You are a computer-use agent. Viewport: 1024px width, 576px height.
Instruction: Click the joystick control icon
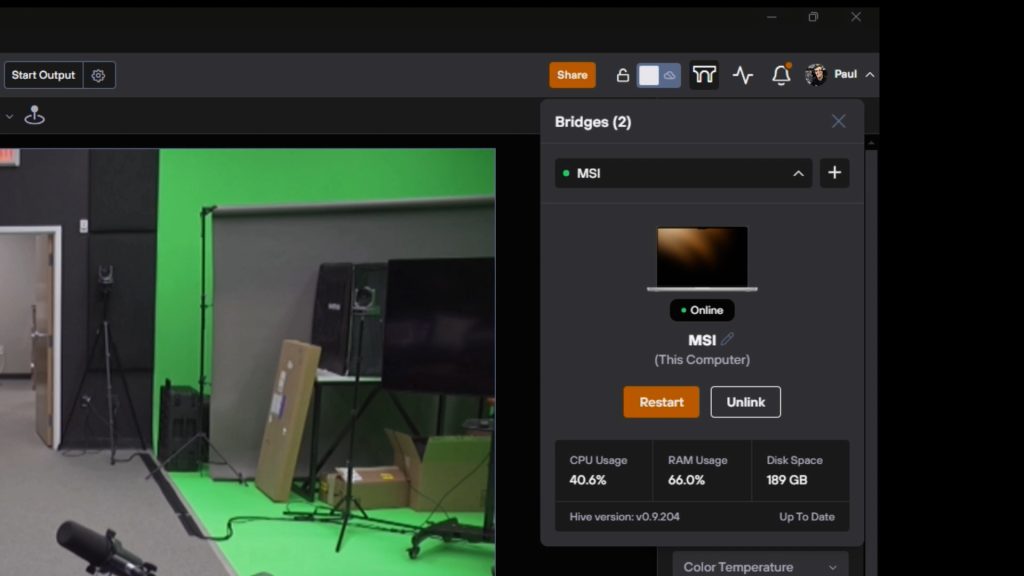click(x=35, y=116)
